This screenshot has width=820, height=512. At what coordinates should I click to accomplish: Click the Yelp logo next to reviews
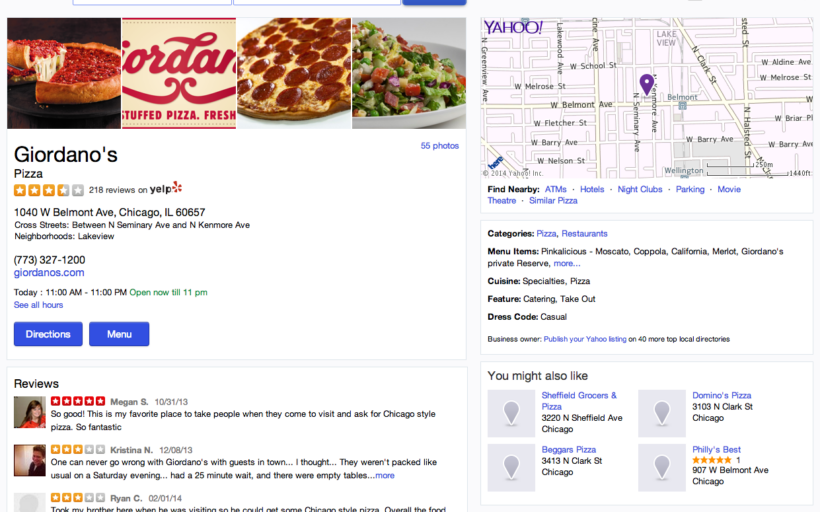(166, 188)
